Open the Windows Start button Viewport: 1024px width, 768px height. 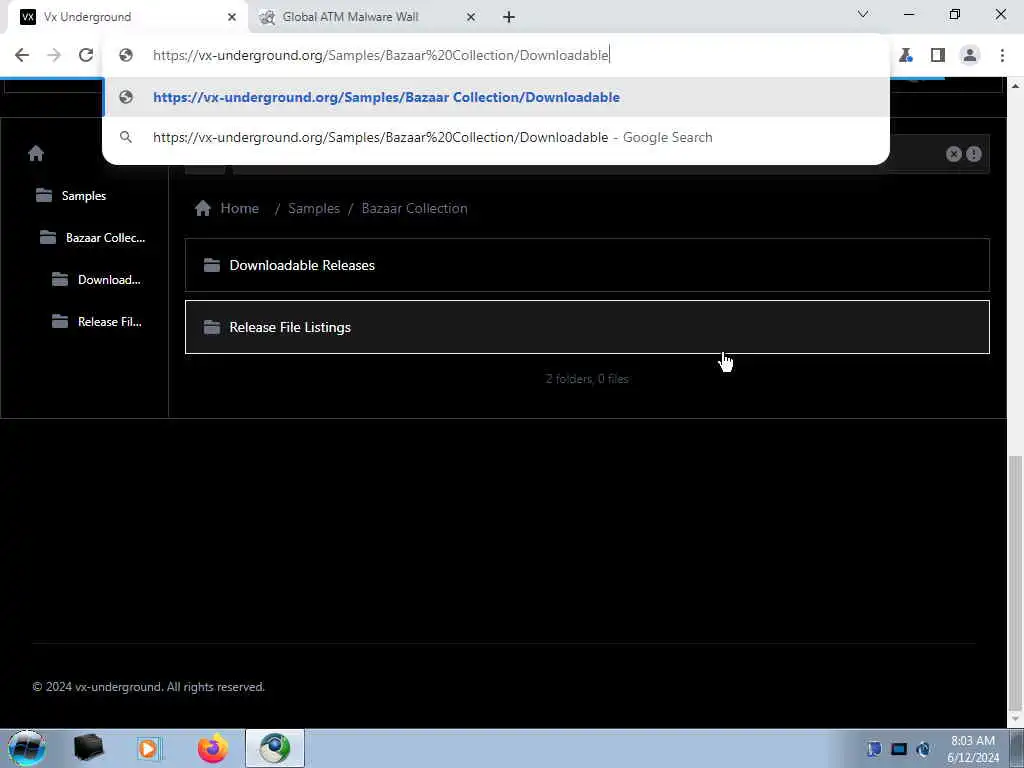[26, 748]
